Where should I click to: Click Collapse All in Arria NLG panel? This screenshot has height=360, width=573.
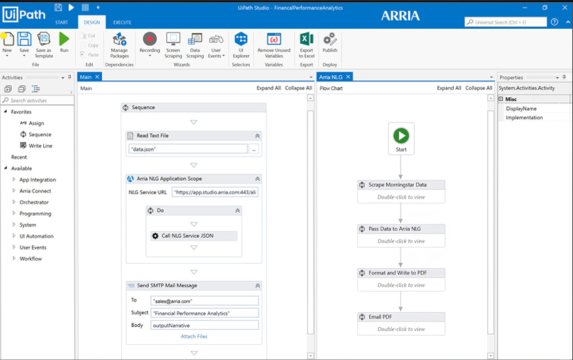pos(478,88)
